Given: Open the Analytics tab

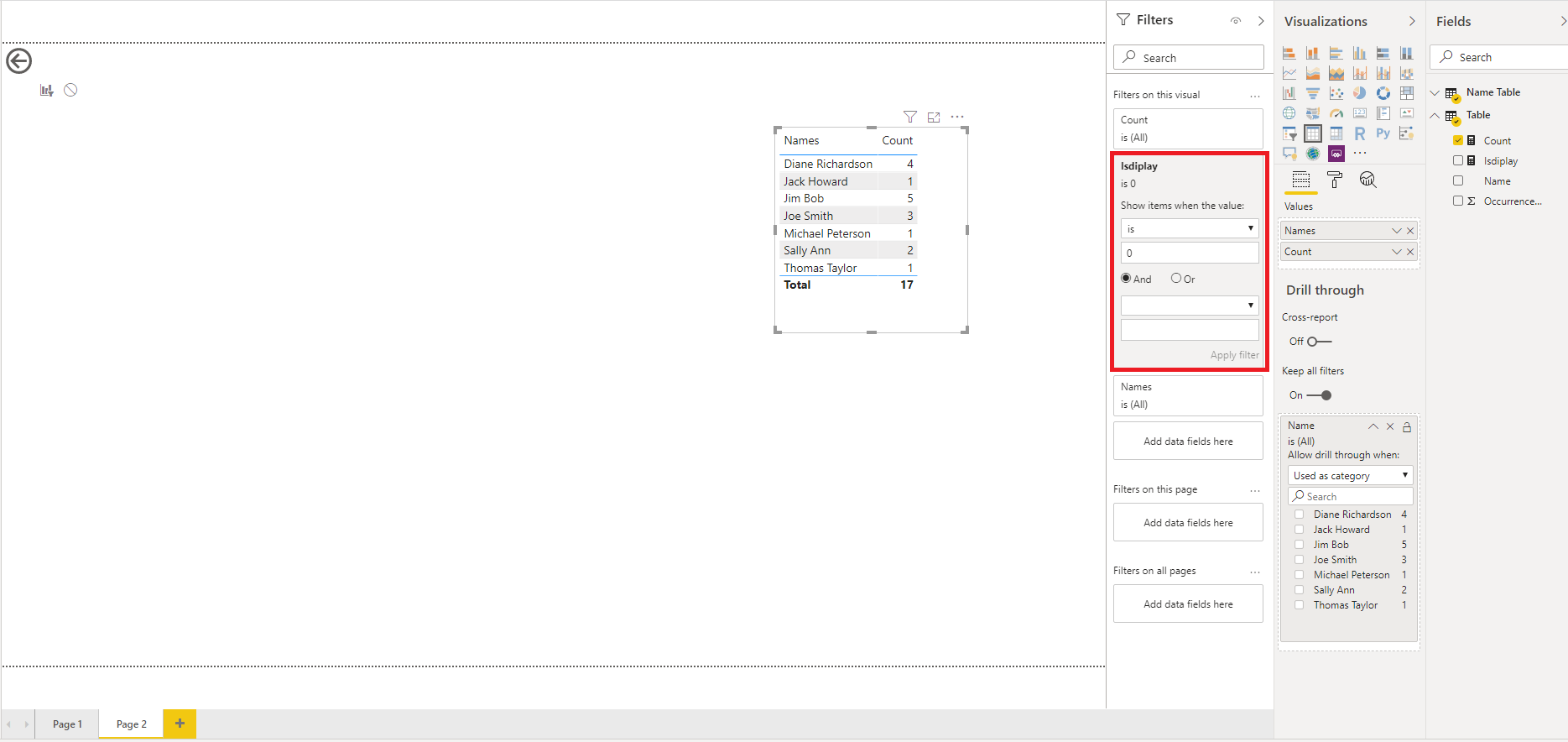Looking at the screenshot, I should (1368, 180).
